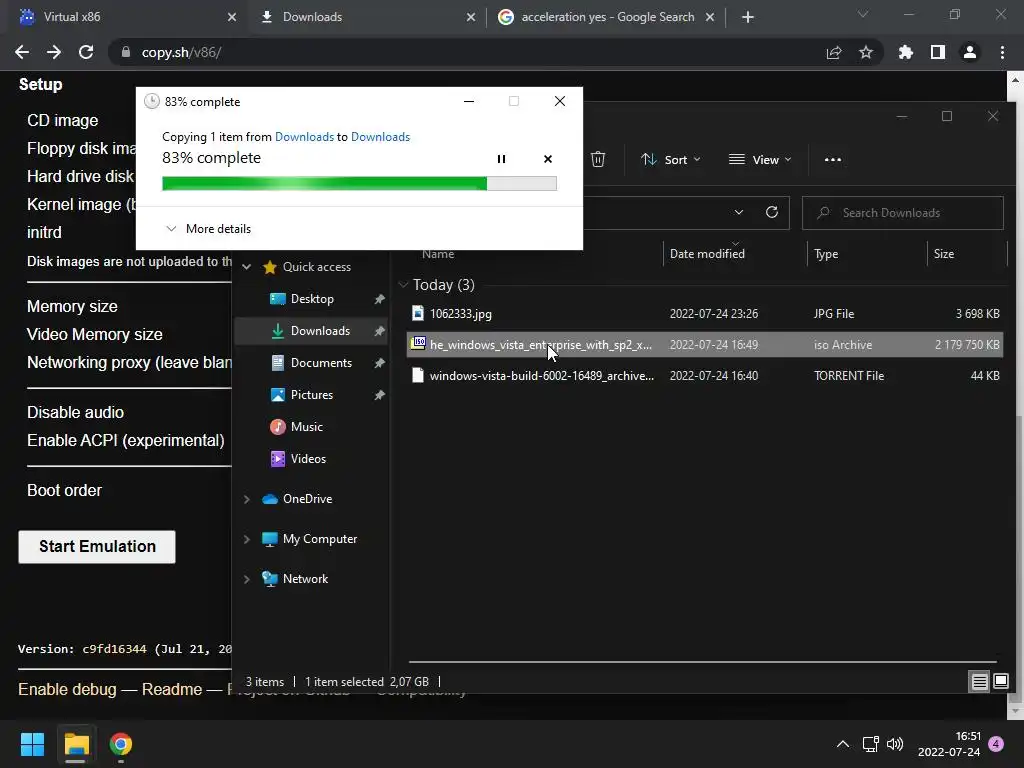This screenshot has width=1024, height=768.
Task: Click File Explorer on the taskbar
Action: click(x=76, y=744)
